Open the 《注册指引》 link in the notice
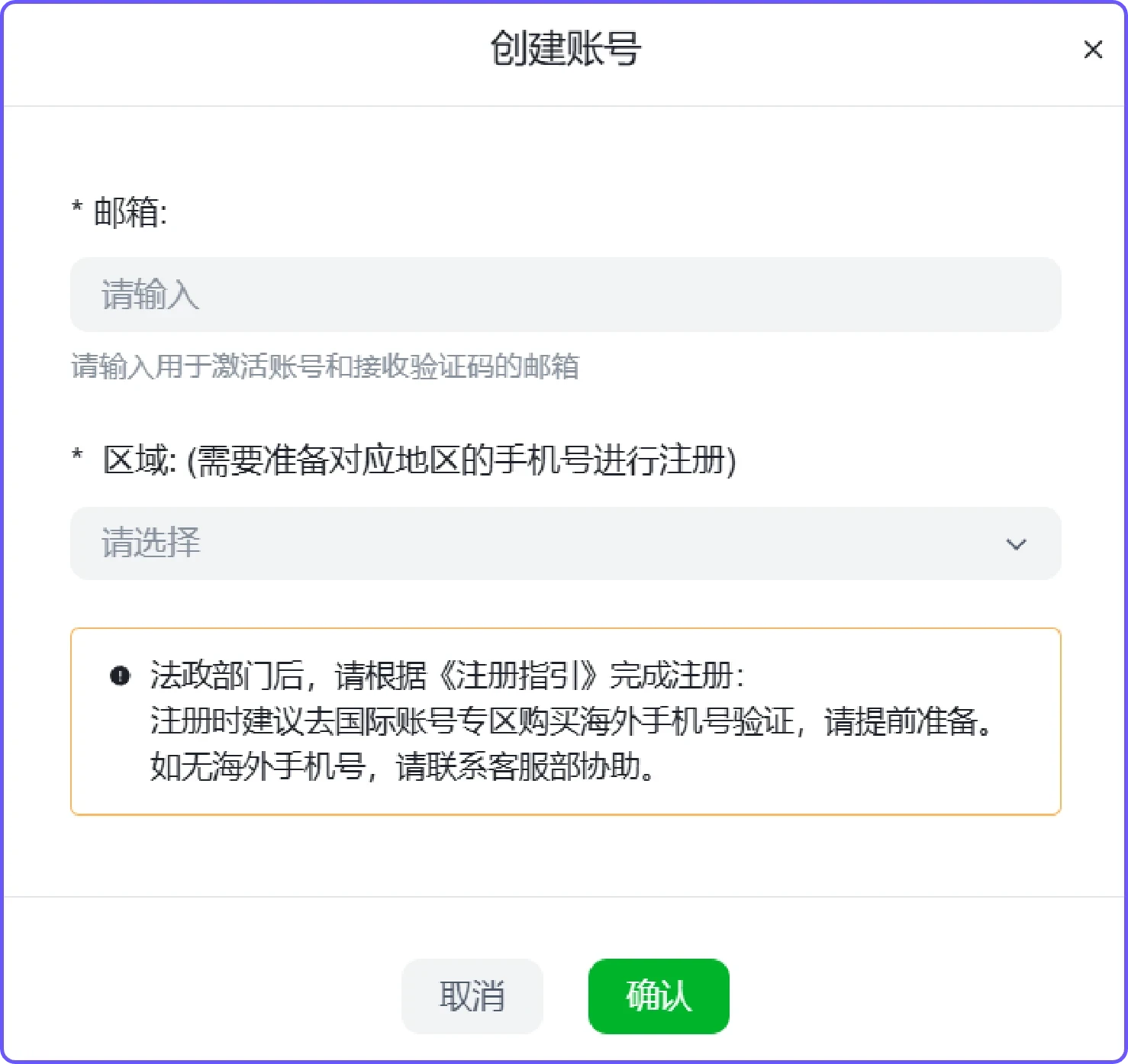The image size is (1128, 1064). 519,675
